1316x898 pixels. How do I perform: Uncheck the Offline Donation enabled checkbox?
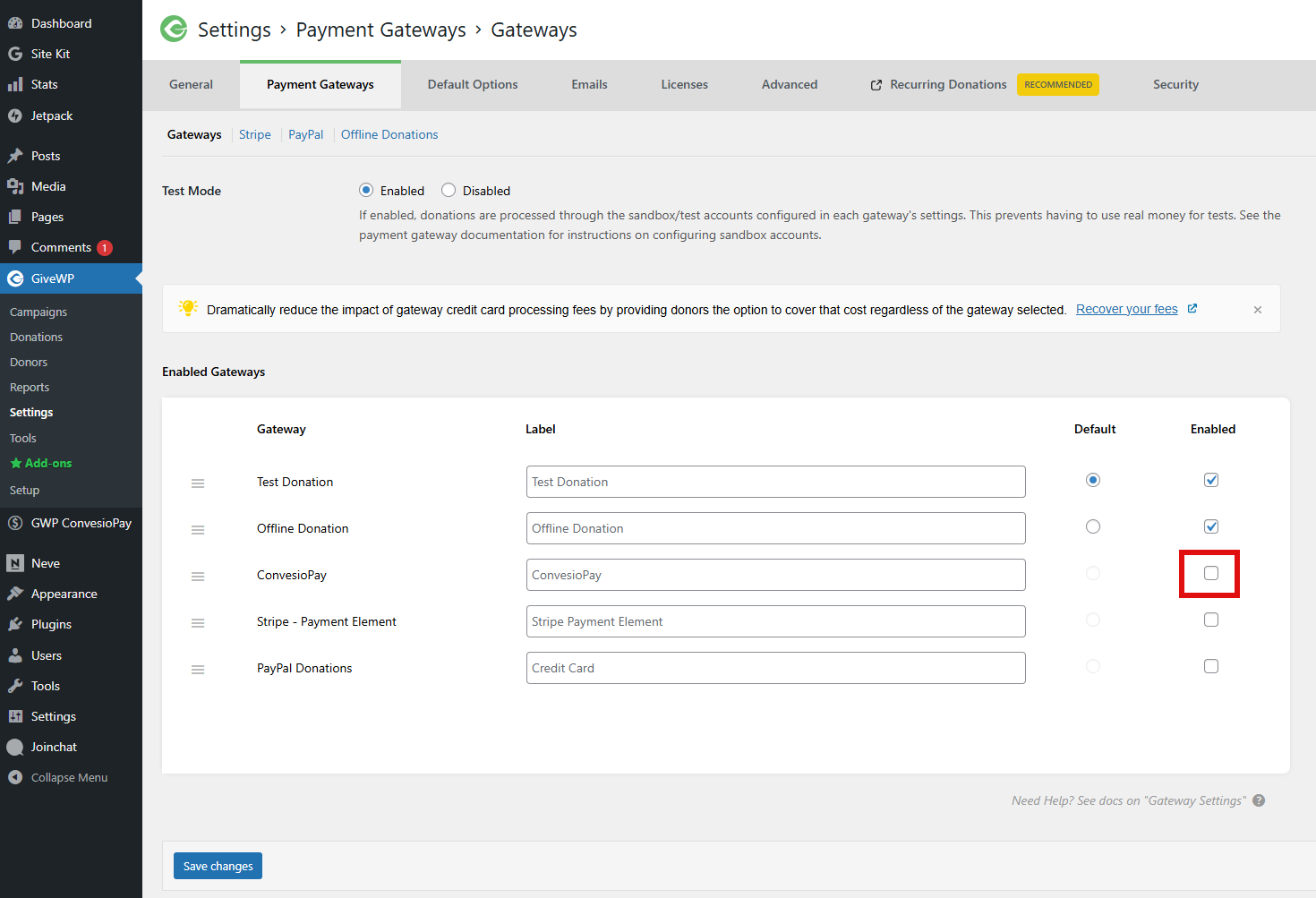pyautogui.click(x=1211, y=526)
